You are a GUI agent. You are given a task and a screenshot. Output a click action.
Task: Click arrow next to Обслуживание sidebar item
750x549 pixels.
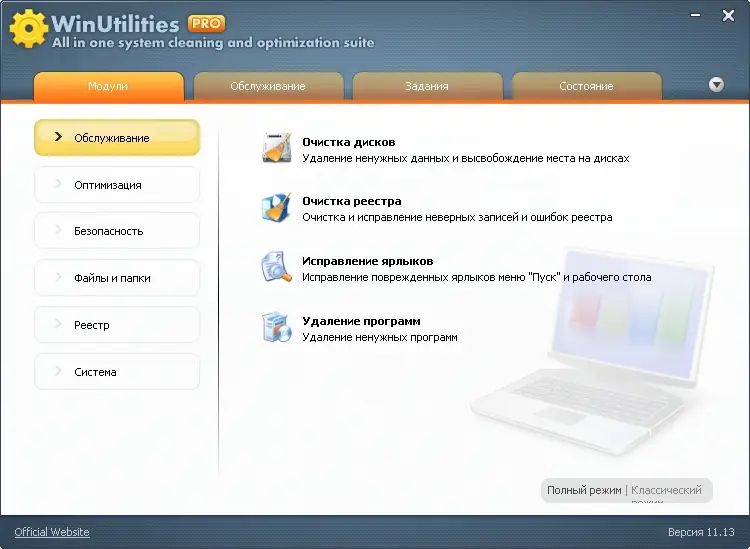coord(58,137)
